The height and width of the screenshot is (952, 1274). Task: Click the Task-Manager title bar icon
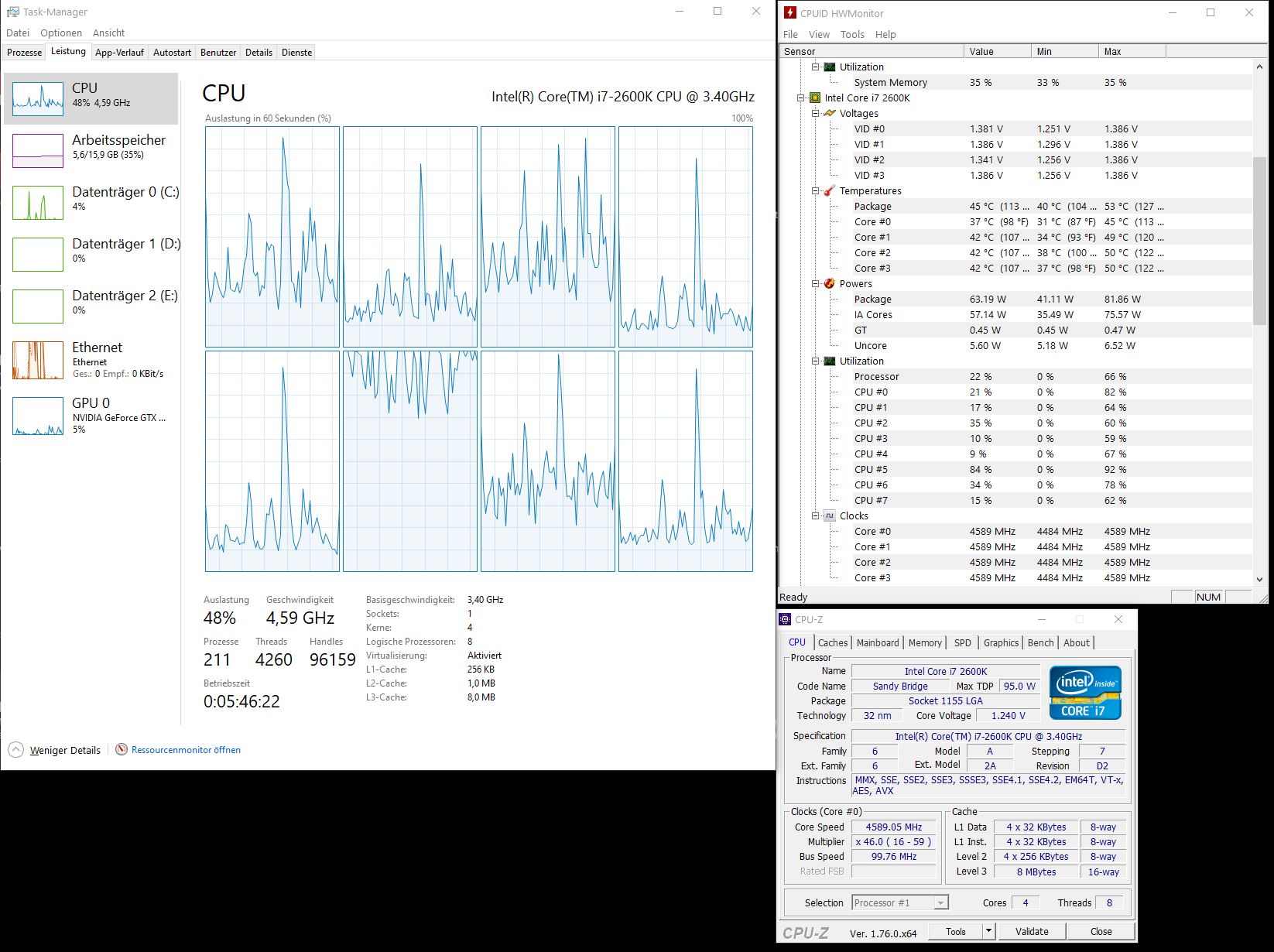[12, 12]
